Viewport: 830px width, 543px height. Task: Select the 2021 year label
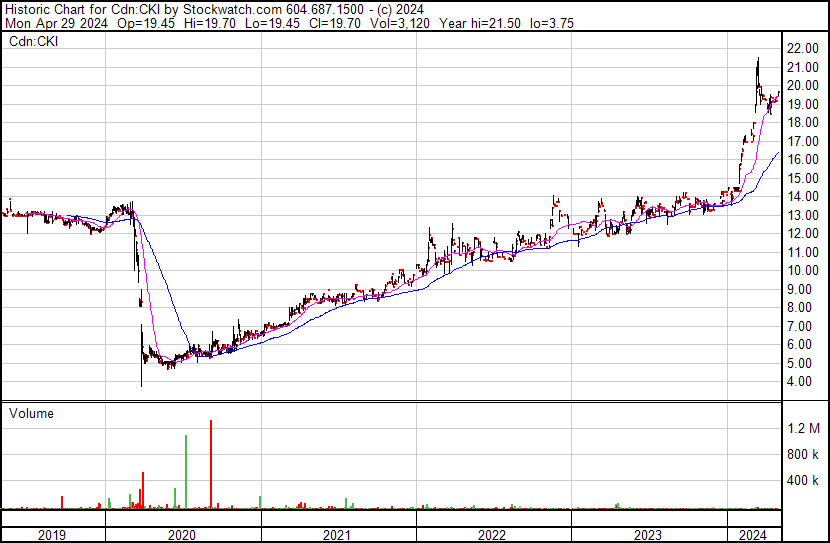337,535
